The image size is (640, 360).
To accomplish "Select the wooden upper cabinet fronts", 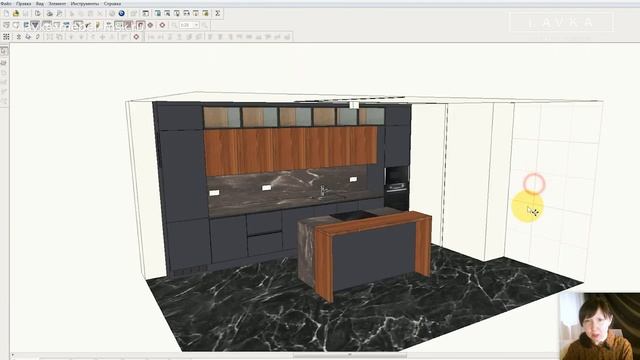I will coord(291,150).
